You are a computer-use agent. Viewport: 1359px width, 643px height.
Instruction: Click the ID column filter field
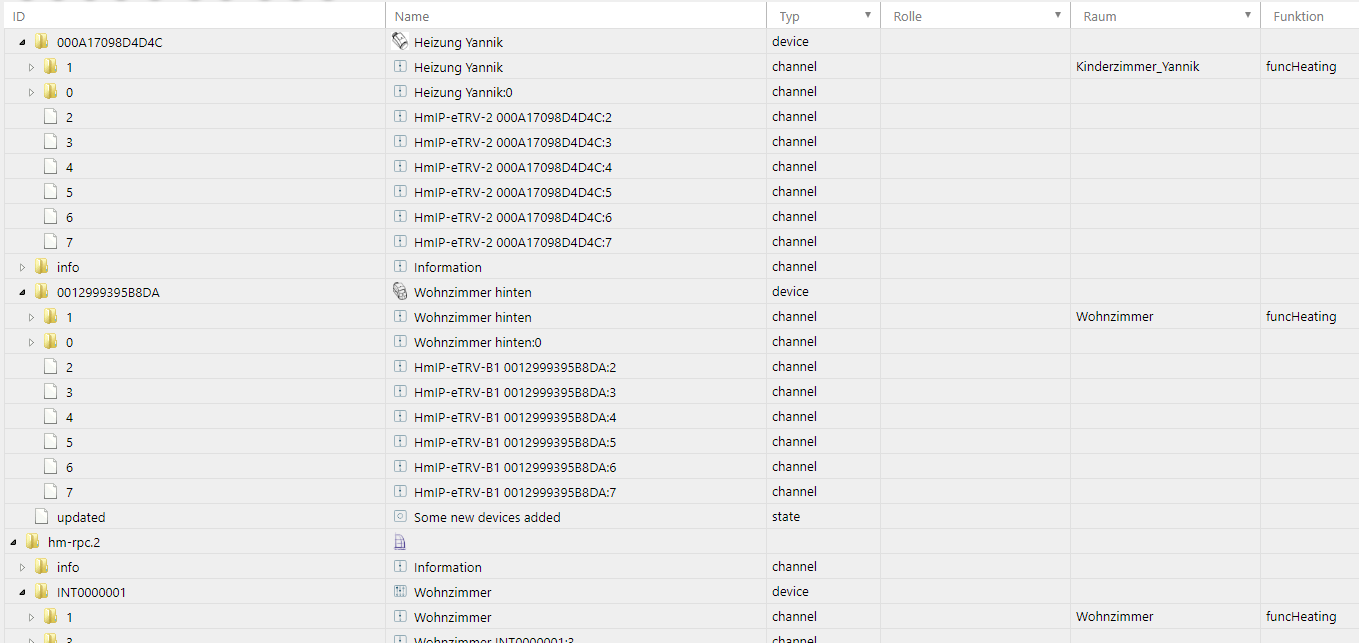(195, 16)
